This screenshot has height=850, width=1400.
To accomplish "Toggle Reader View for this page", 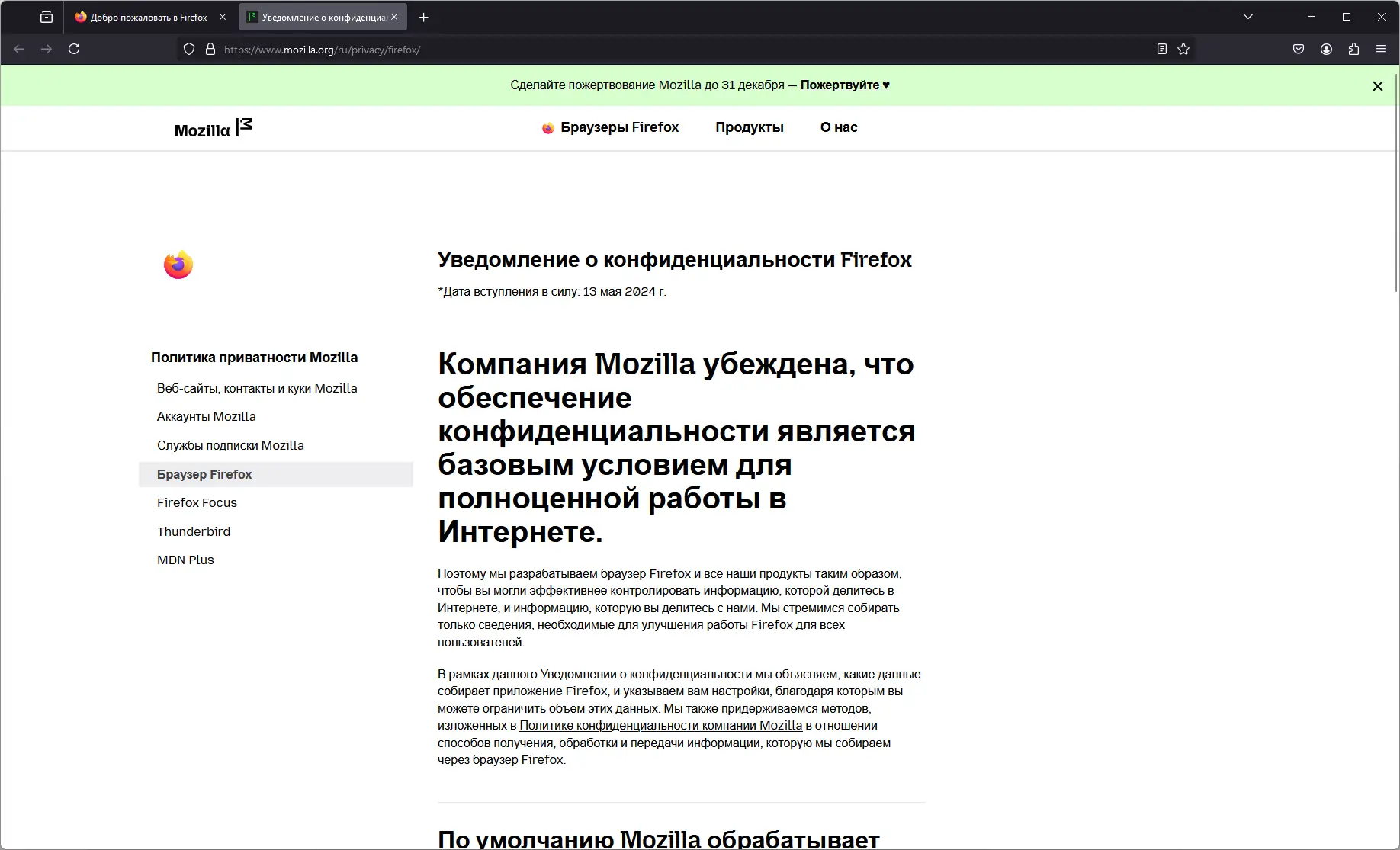I will click(x=1161, y=49).
